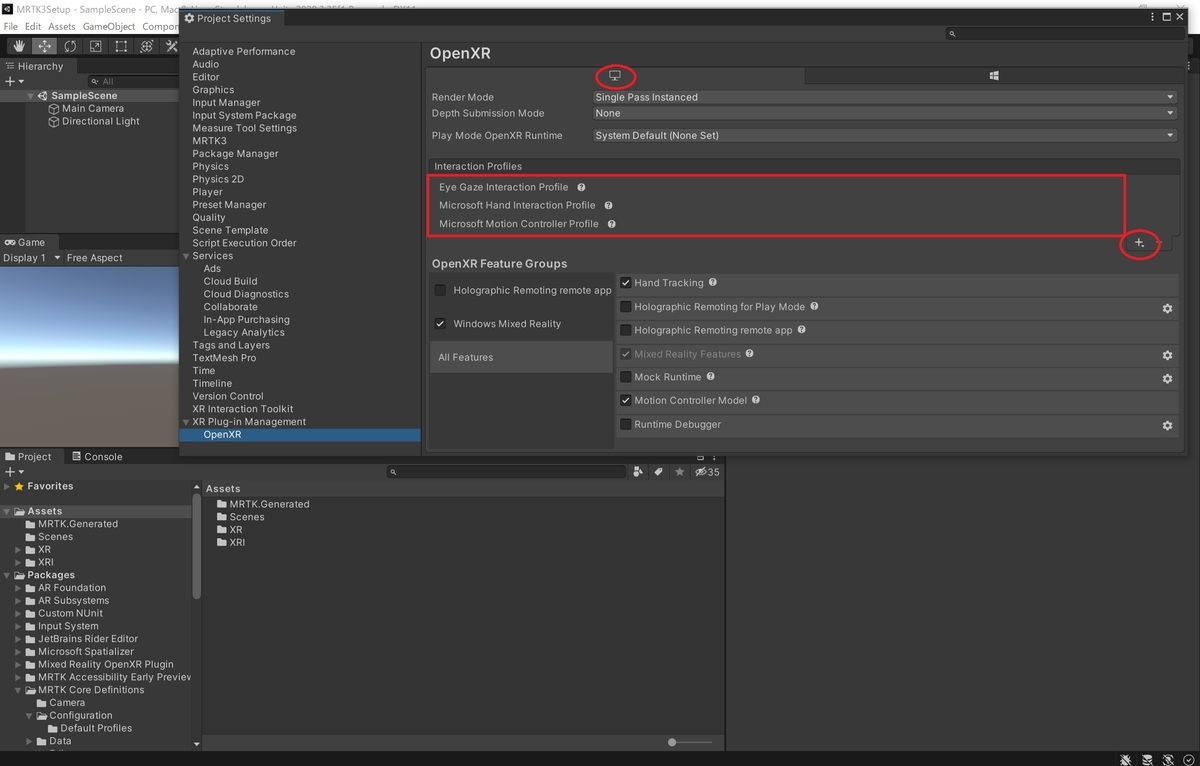The image size is (1200, 766).
Task: Open the File menu
Action: click(x=10, y=26)
